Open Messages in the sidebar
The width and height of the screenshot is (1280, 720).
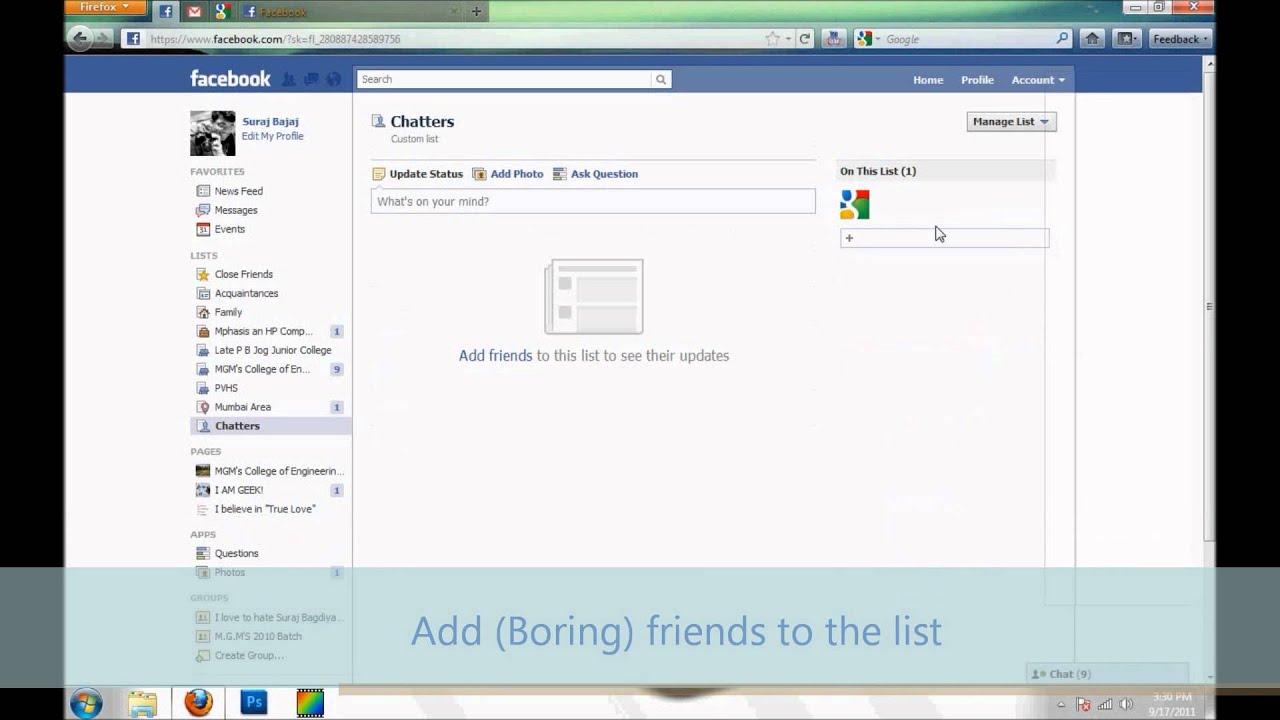pos(236,210)
